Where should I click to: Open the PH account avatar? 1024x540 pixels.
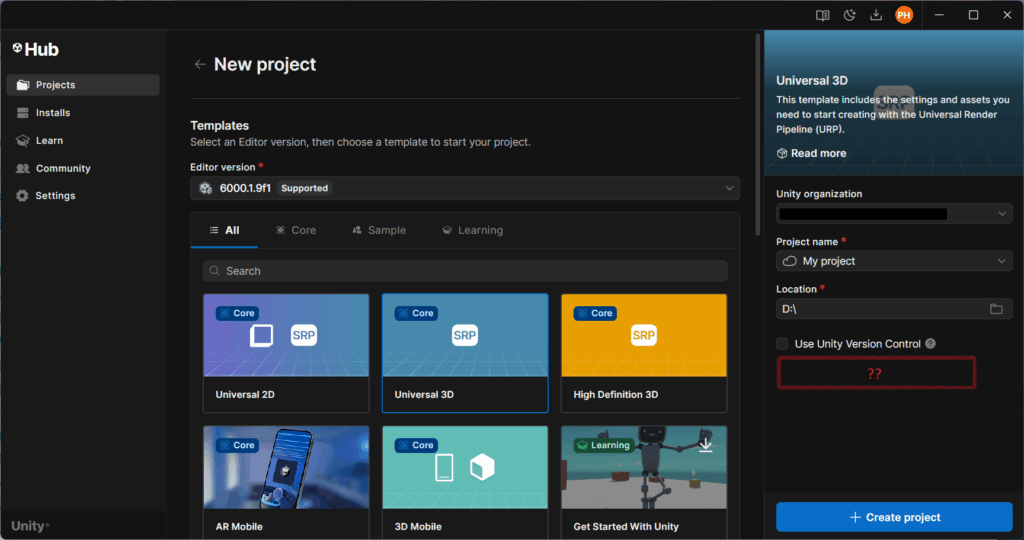point(904,15)
